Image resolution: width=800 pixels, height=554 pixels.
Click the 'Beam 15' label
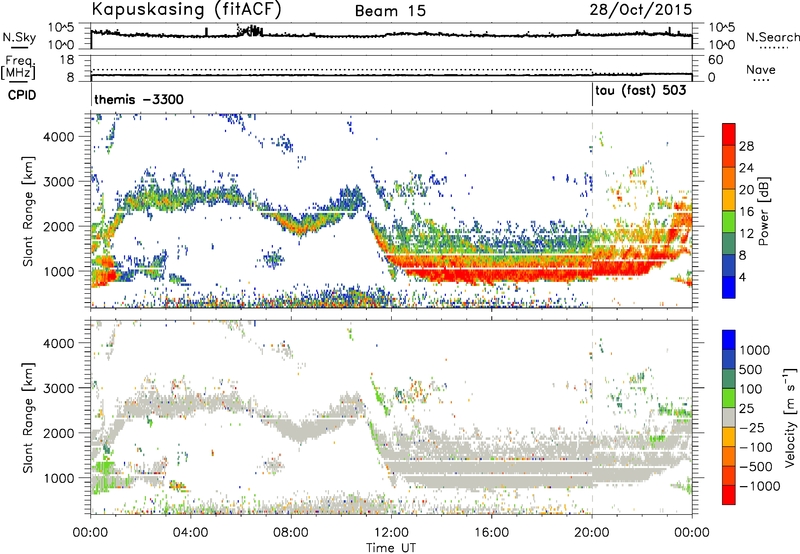point(390,11)
